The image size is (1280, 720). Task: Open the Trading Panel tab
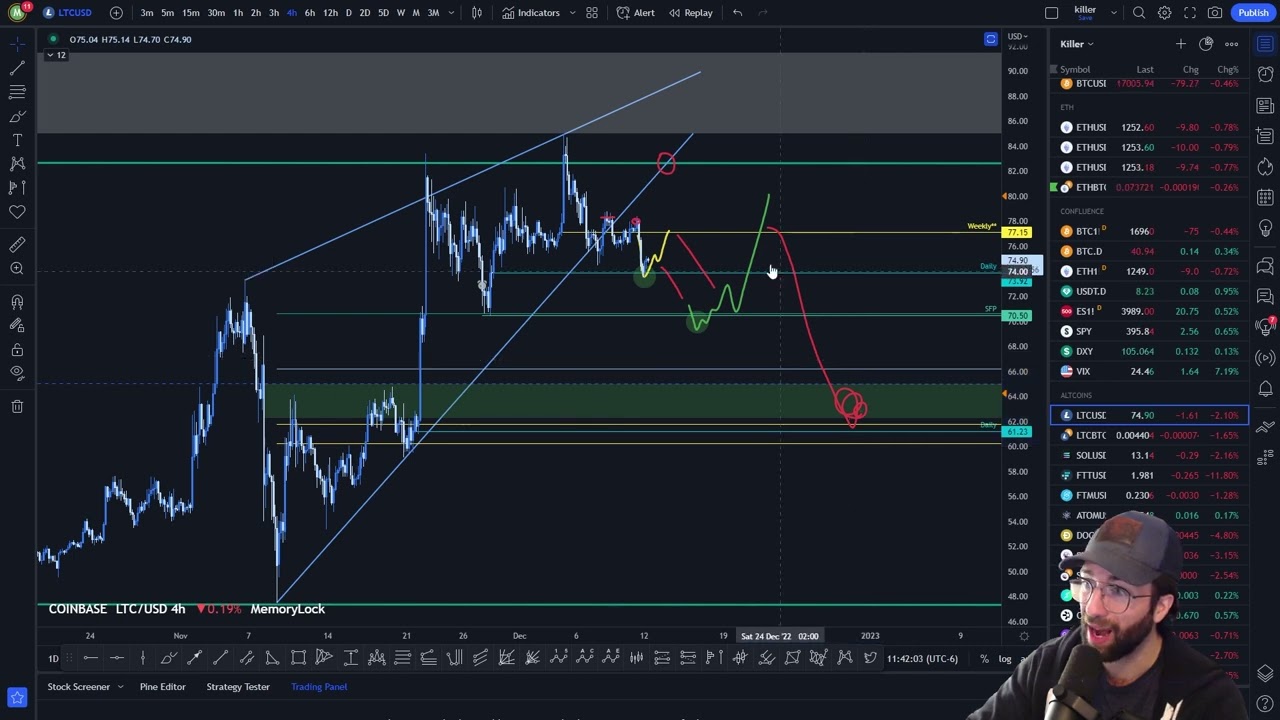pyautogui.click(x=319, y=687)
